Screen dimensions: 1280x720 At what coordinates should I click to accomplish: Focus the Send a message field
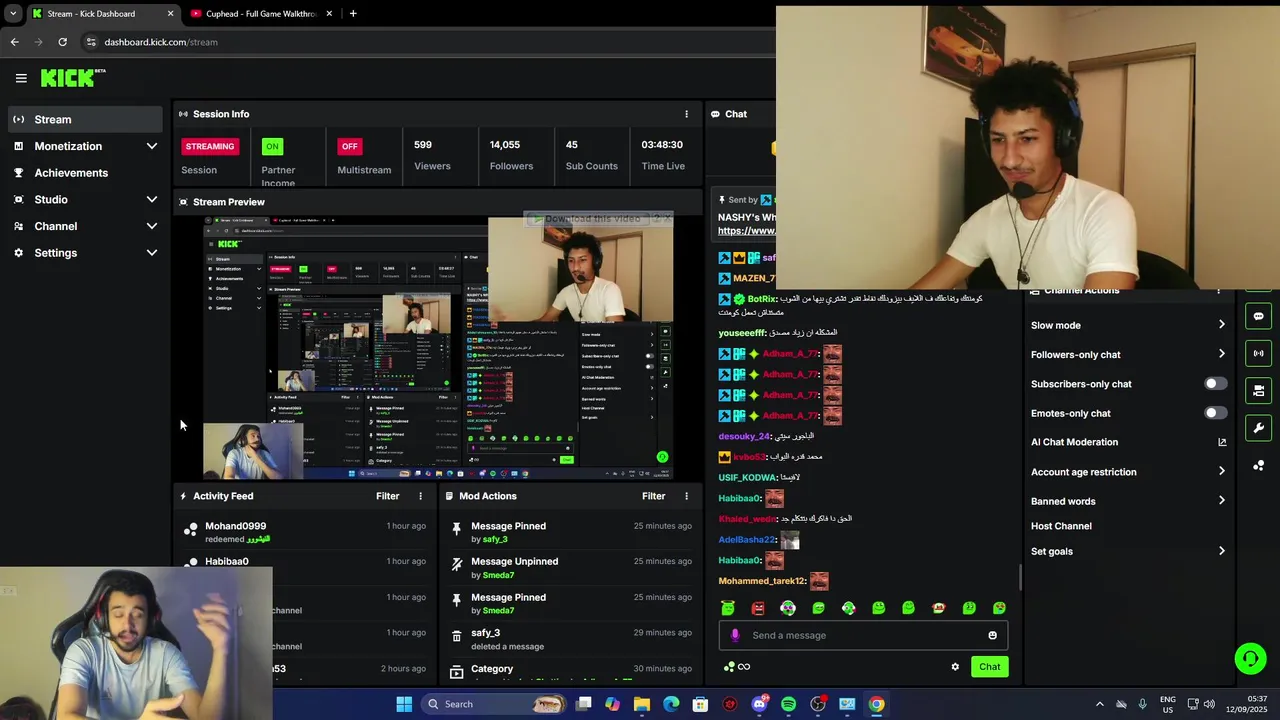pos(863,635)
